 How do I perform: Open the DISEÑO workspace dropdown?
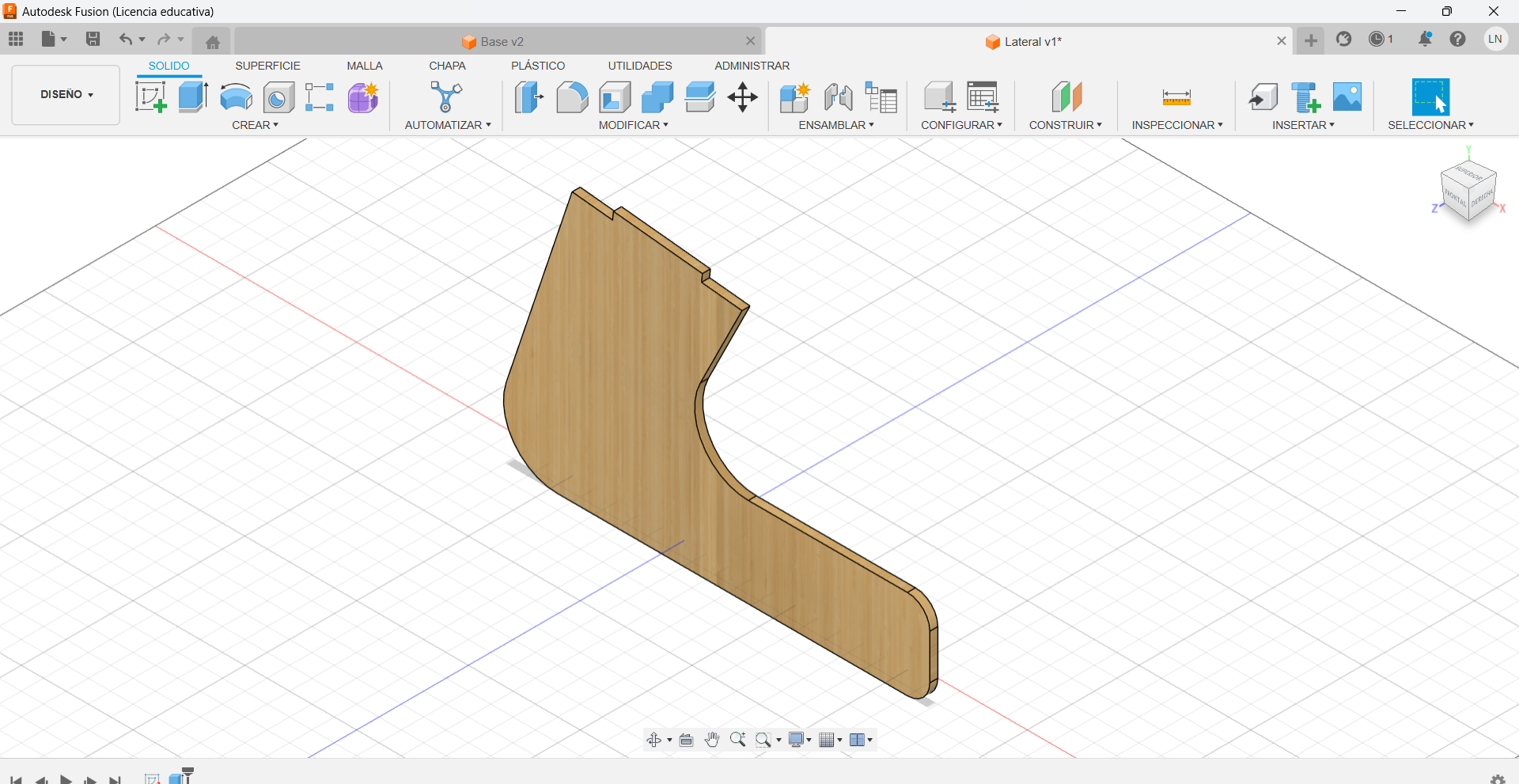click(66, 94)
